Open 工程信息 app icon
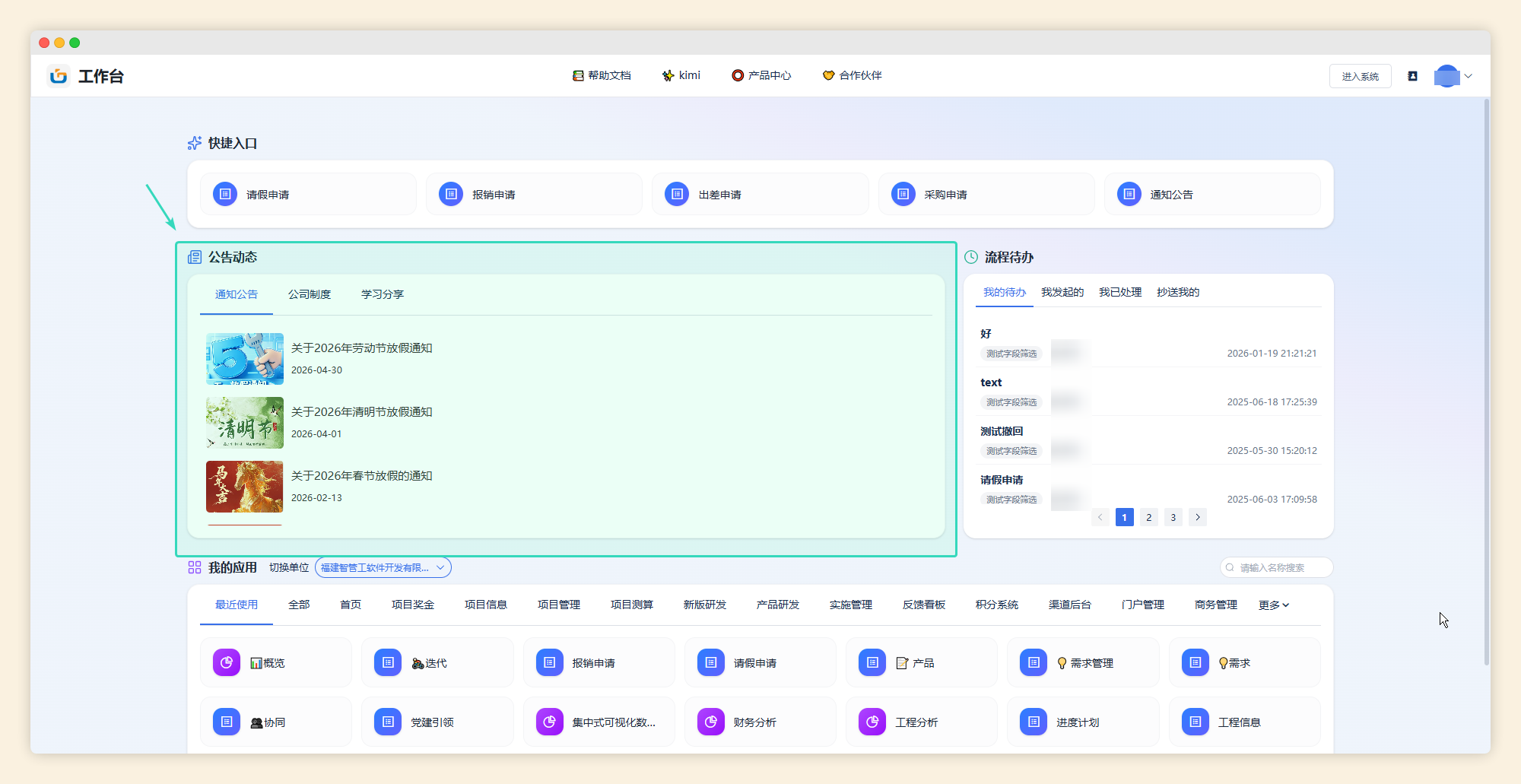The width and height of the screenshot is (1521, 784). click(1196, 722)
